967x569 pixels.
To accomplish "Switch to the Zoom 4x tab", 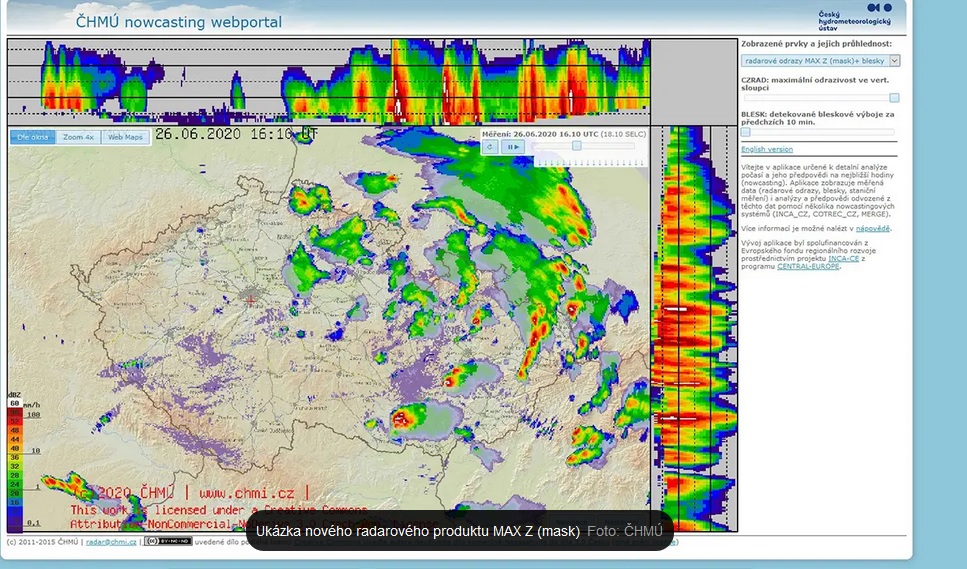I will pos(78,137).
